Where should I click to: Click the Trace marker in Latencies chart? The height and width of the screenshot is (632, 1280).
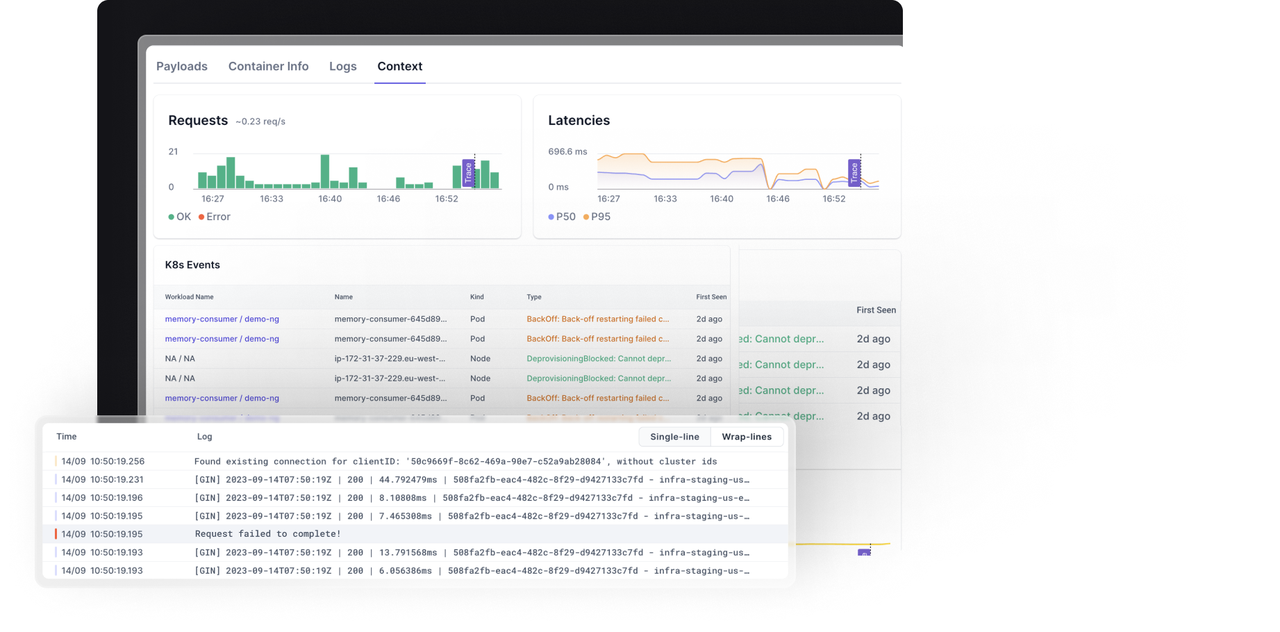pyautogui.click(x=854, y=172)
